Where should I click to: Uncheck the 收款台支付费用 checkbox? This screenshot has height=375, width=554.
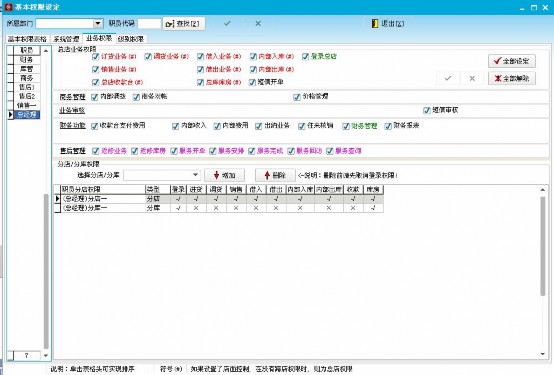coord(94,126)
